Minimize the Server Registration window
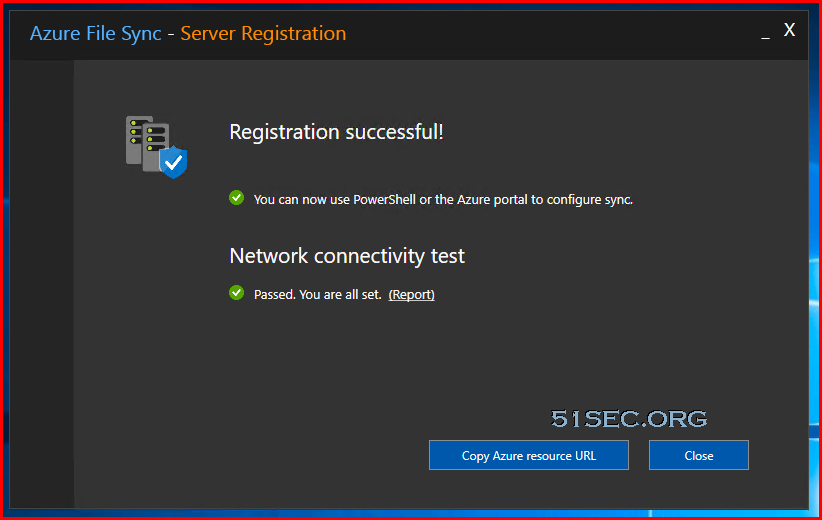822x520 pixels. point(765,34)
